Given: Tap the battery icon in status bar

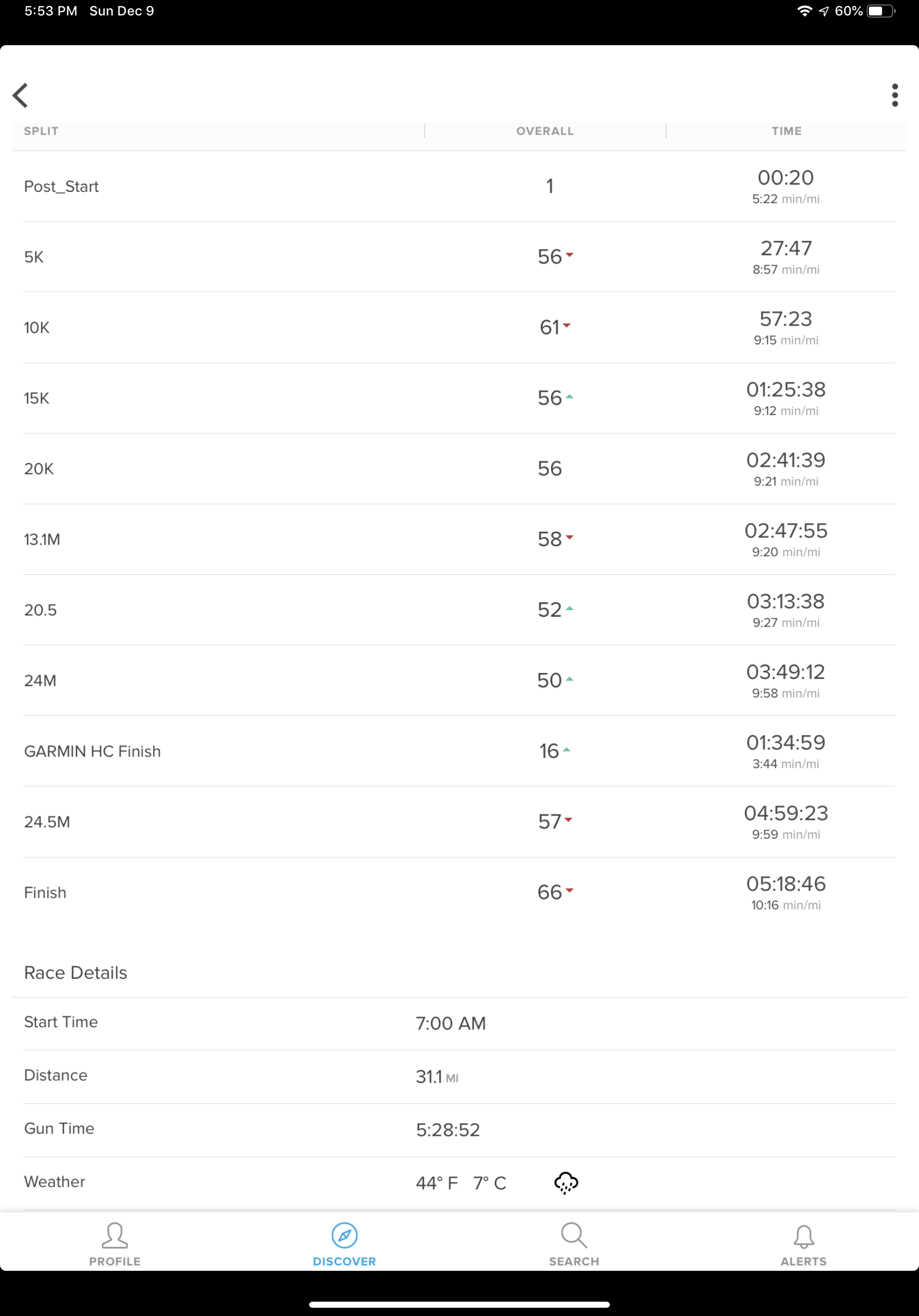Looking at the screenshot, I should pyautogui.click(x=880, y=11).
